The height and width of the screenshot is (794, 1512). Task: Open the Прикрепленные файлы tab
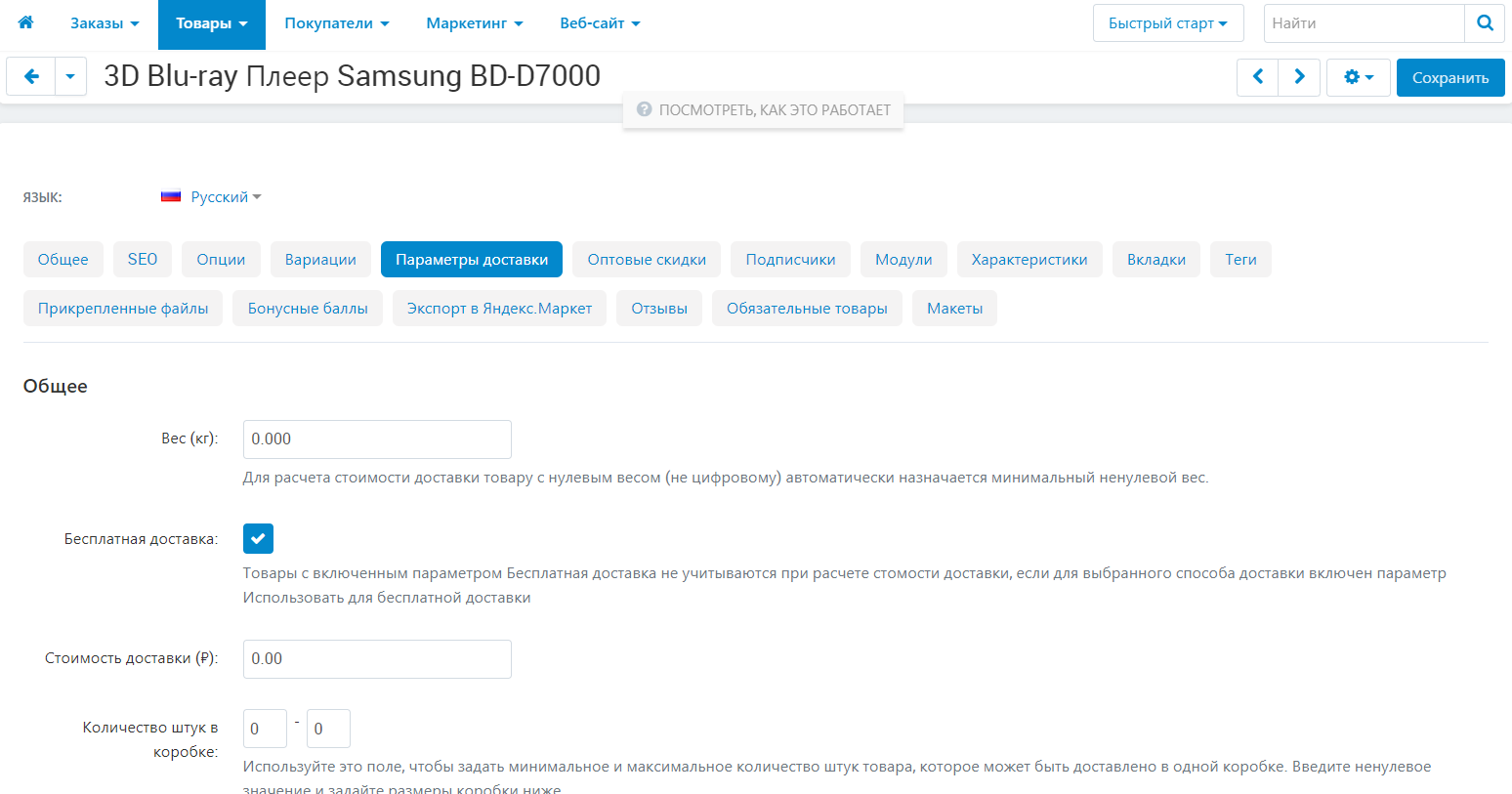pyautogui.click(x=123, y=308)
